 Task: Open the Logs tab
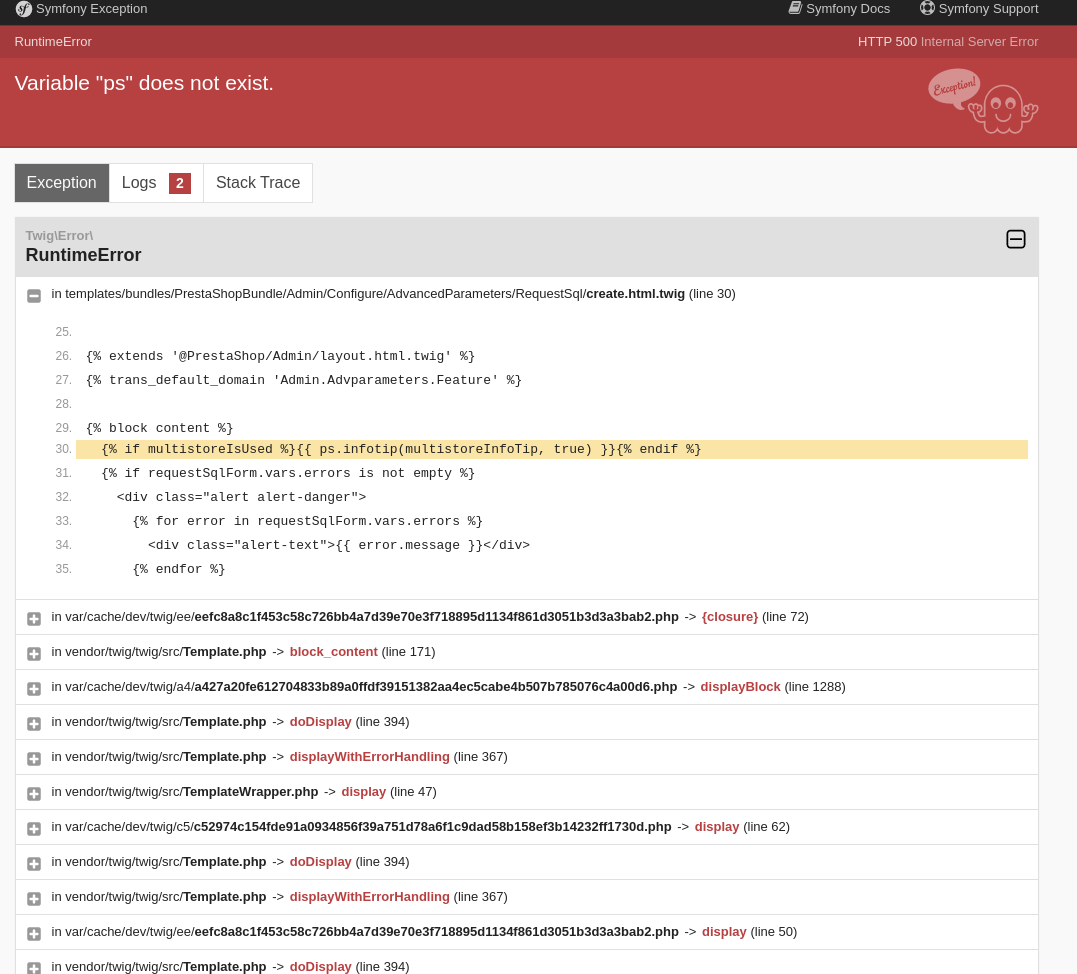point(140,182)
